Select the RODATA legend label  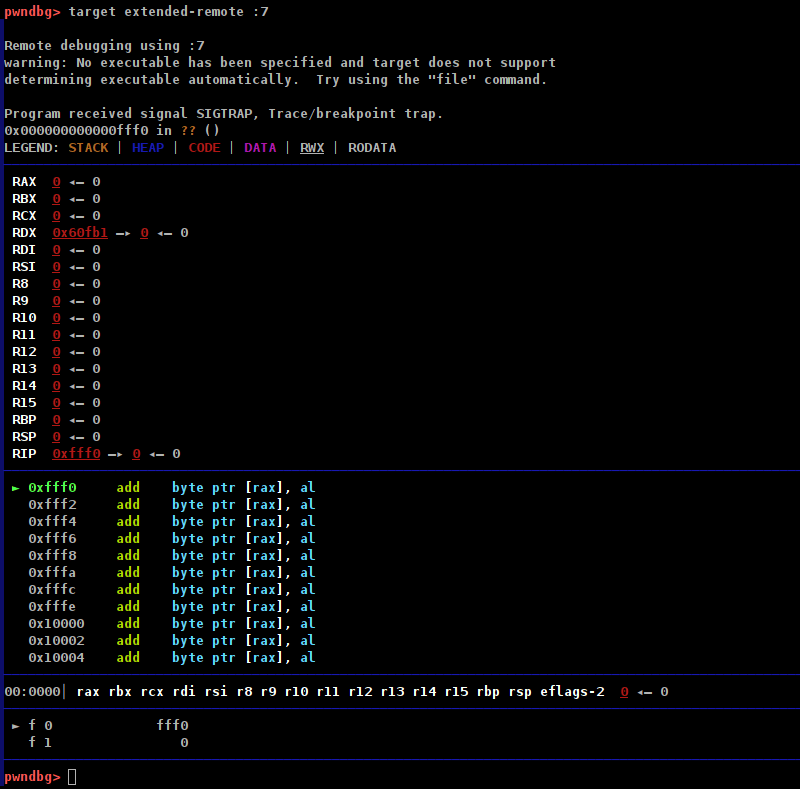372,148
